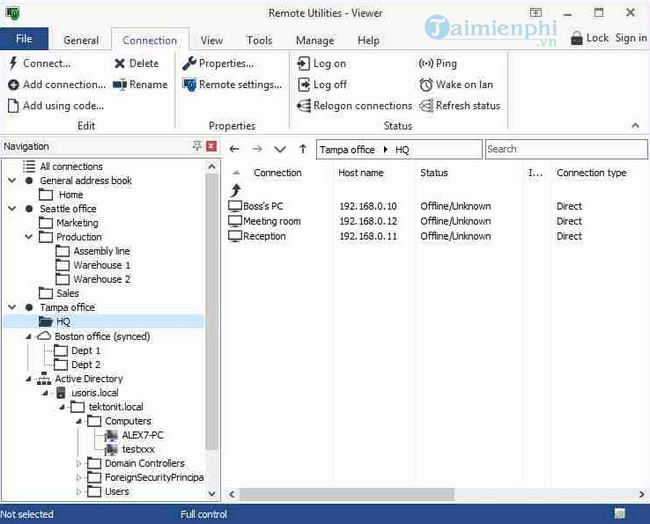Collapse the Active Directory node
This screenshot has width=650, height=524.
tap(29, 379)
